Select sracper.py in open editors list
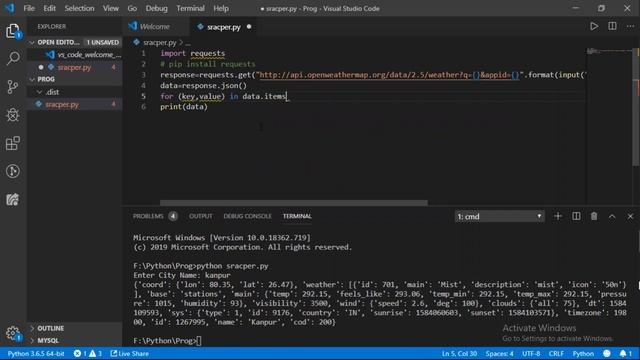Viewport: 640px width, 360px height. coord(75,67)
